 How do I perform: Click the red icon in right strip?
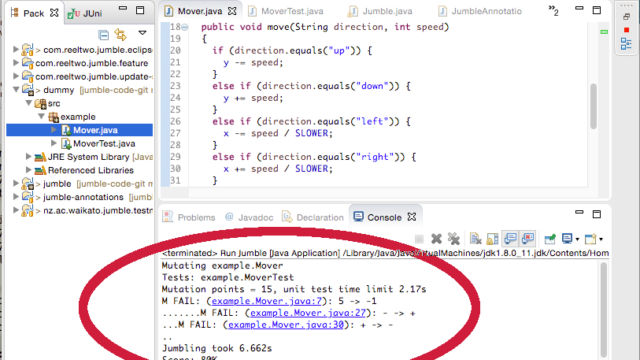(x=626, y=30)
